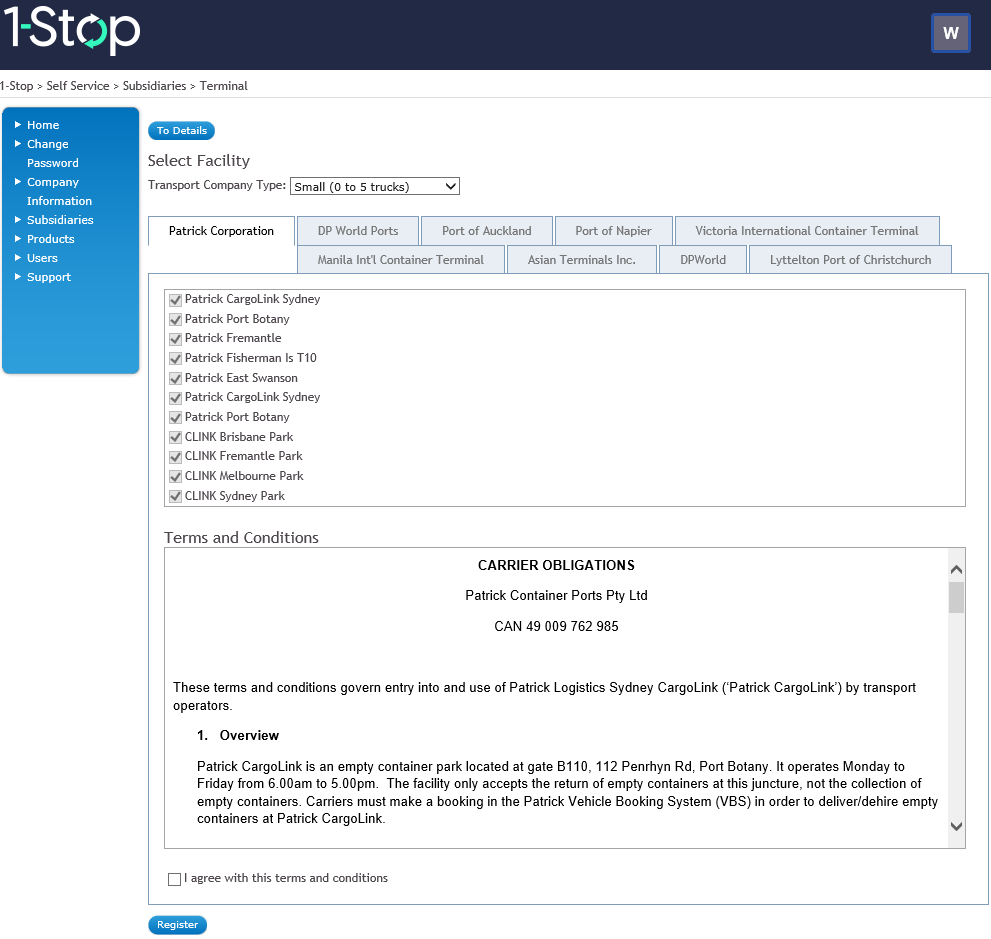Click the CARRIER OBLIGATIONS title
The image size is (991, 939).
point(556,565)
